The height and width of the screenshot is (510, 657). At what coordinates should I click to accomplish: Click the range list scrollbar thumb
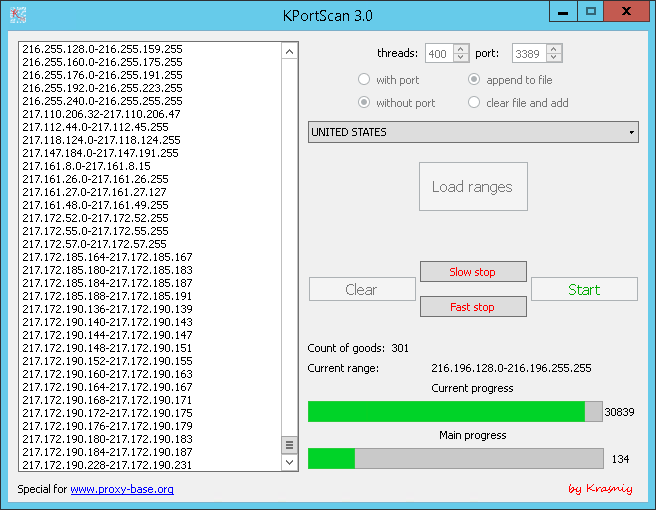coord(289,445)
